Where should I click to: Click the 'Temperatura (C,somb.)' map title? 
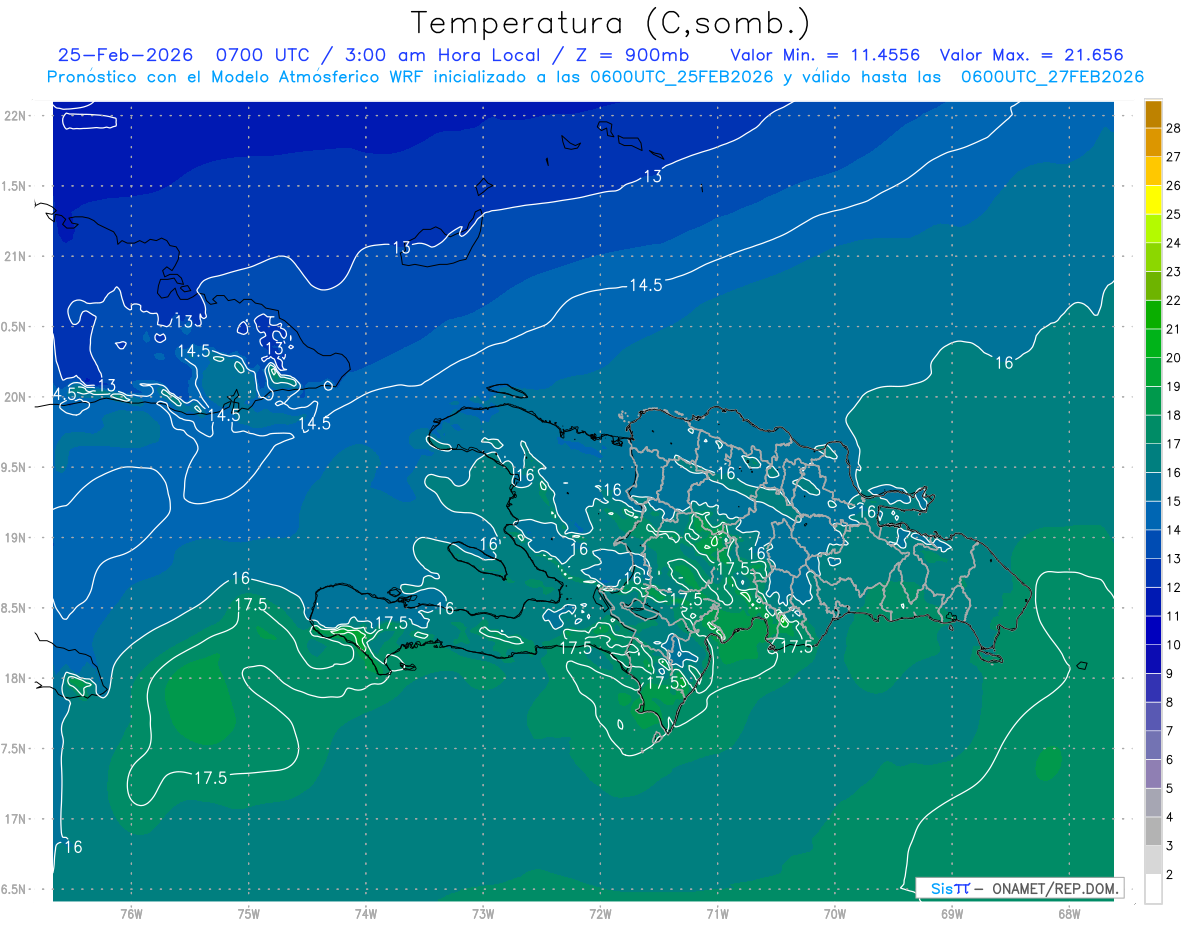610,23
